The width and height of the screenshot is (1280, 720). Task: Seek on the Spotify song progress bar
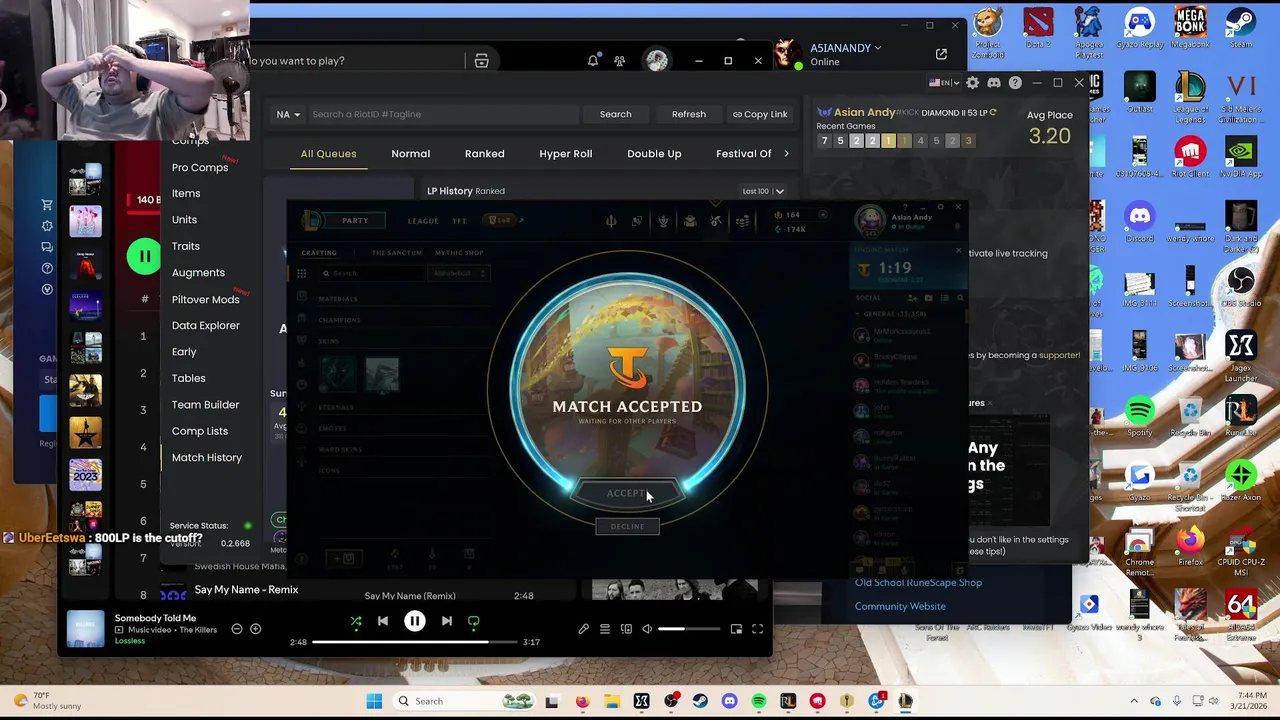(x=416, y=642)
